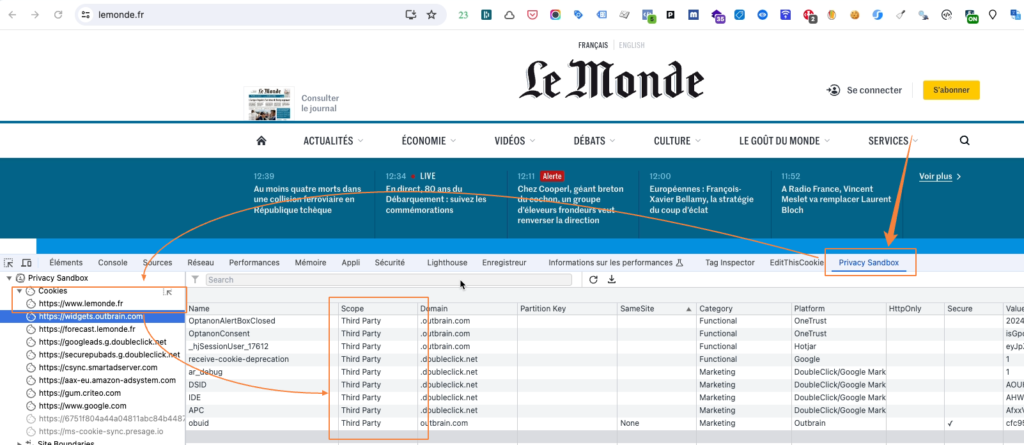Open the Le Monde home icon
The width and height of the screenshot is (1024, 445).
click(261, 140)
